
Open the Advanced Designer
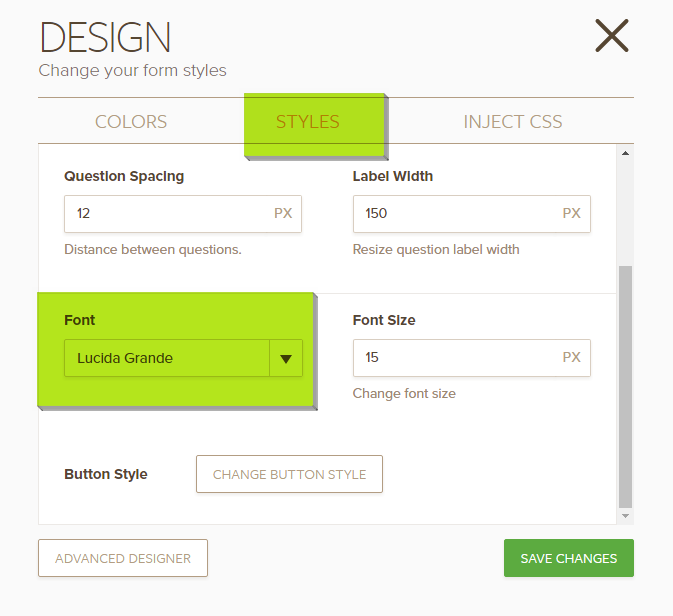(x=123, y=558)
